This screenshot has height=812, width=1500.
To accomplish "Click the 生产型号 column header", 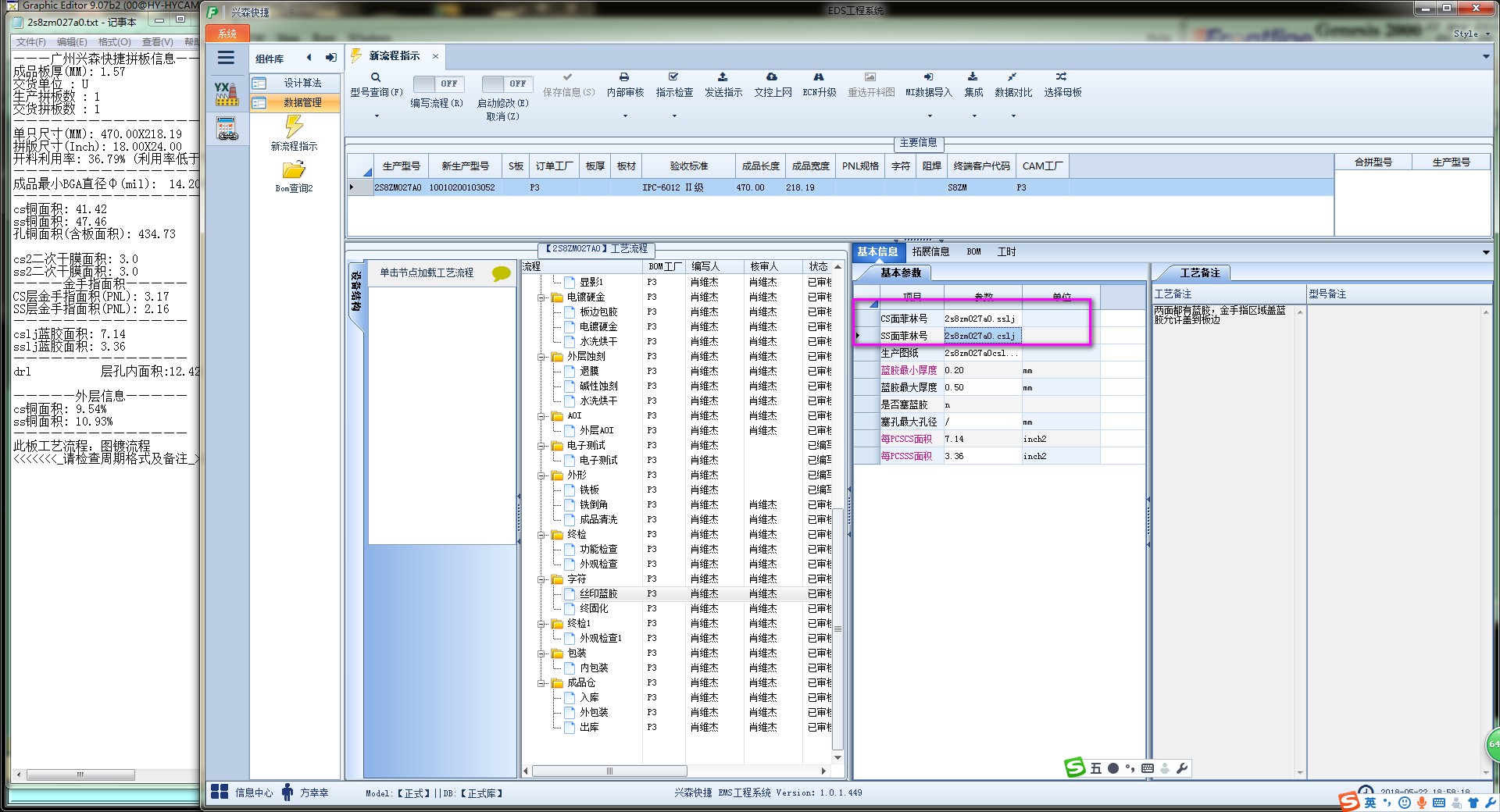I will click(x=401, y=166).
